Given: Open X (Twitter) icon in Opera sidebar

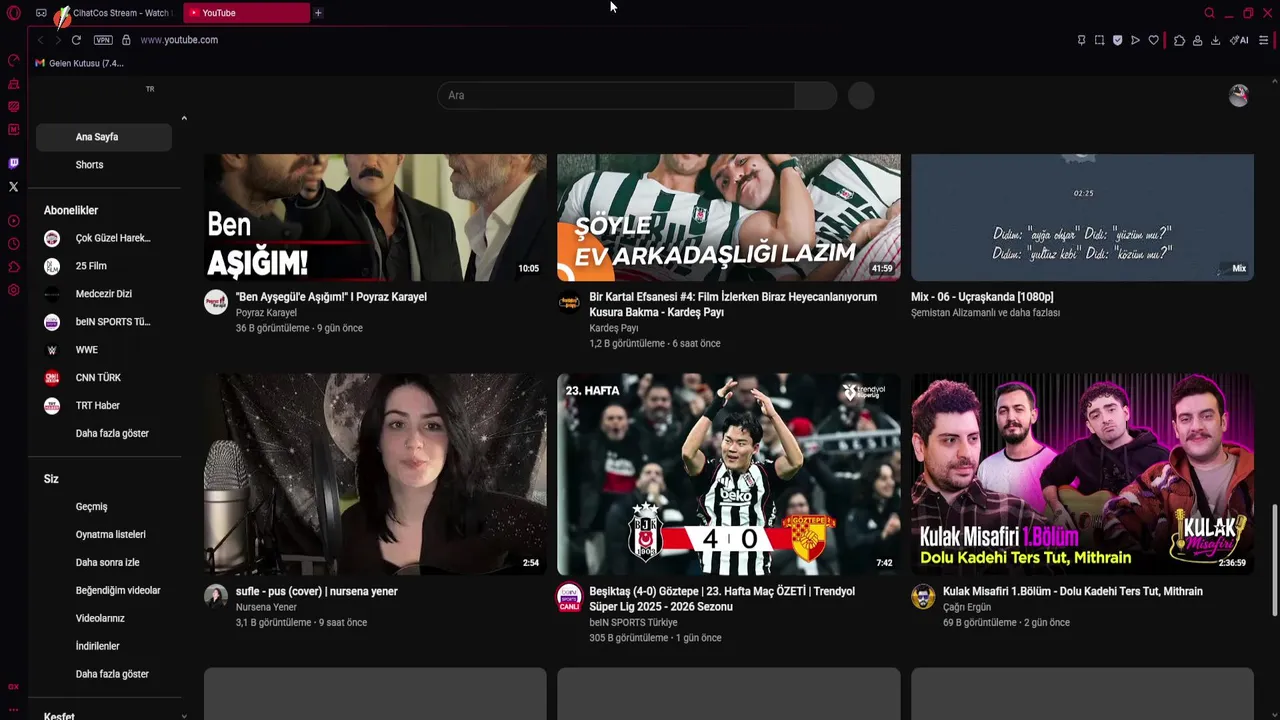Looking at the screenshot, I should coord(14,187).
